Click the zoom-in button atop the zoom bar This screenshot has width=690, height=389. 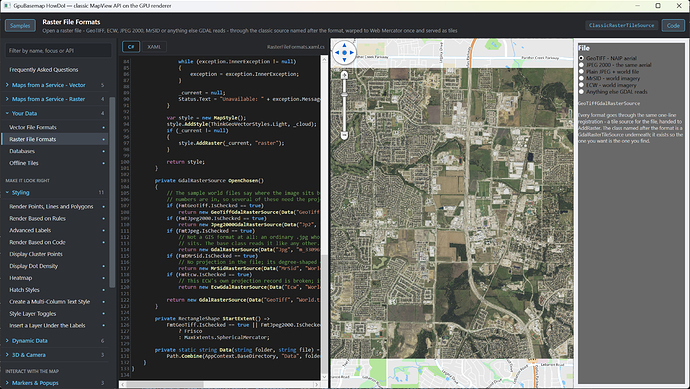[x=344, y=75]
